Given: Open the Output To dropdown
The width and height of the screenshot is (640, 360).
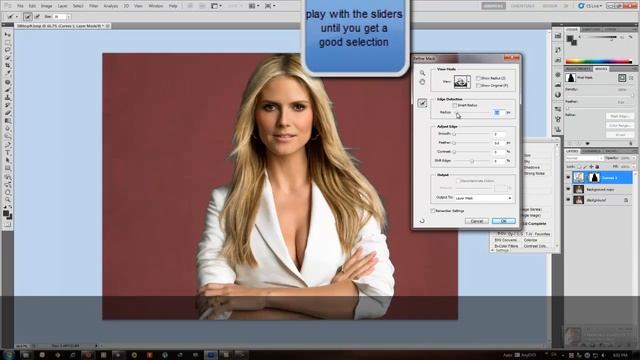Looking at the screenshot, I should click(x=484, y=198).
